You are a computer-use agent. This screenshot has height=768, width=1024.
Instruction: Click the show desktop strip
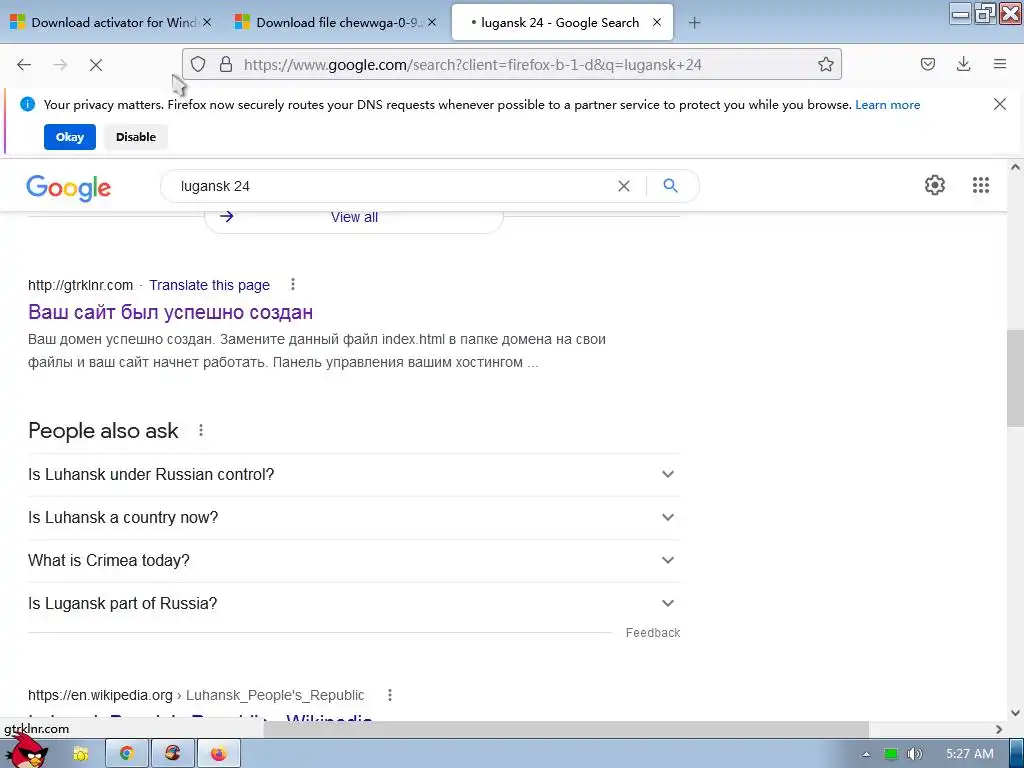1017,754
